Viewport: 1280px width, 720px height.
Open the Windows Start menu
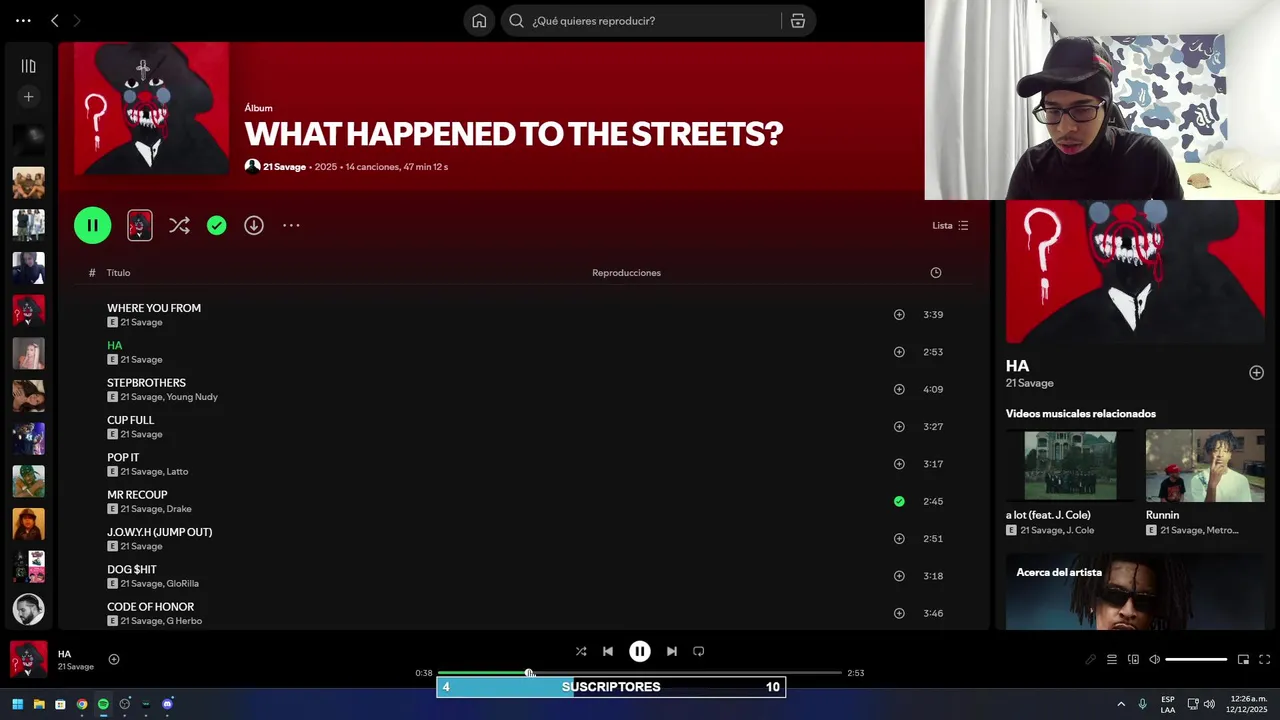[x=17, y=704]
